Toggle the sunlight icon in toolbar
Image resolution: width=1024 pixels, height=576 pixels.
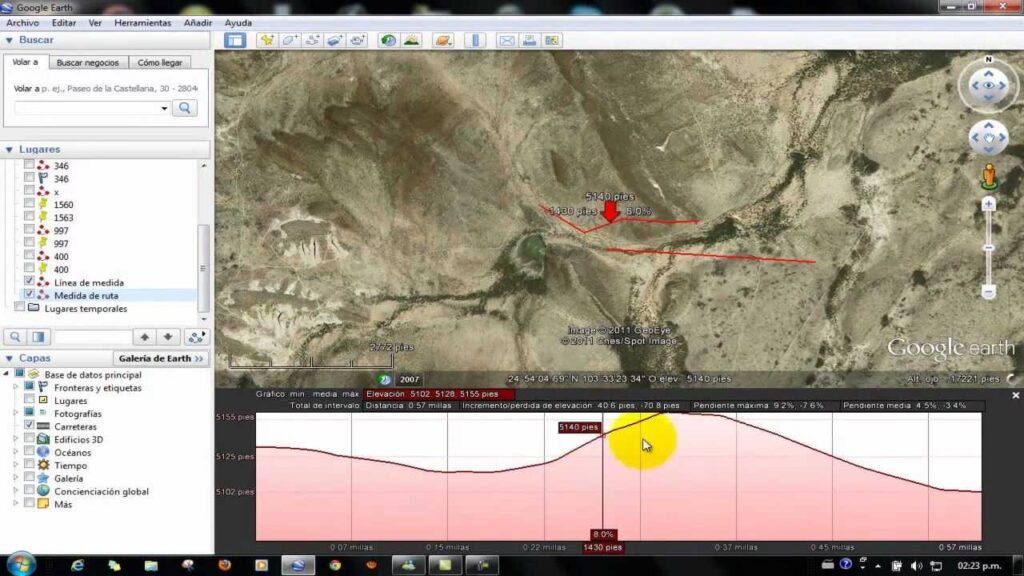pos(411,41)
